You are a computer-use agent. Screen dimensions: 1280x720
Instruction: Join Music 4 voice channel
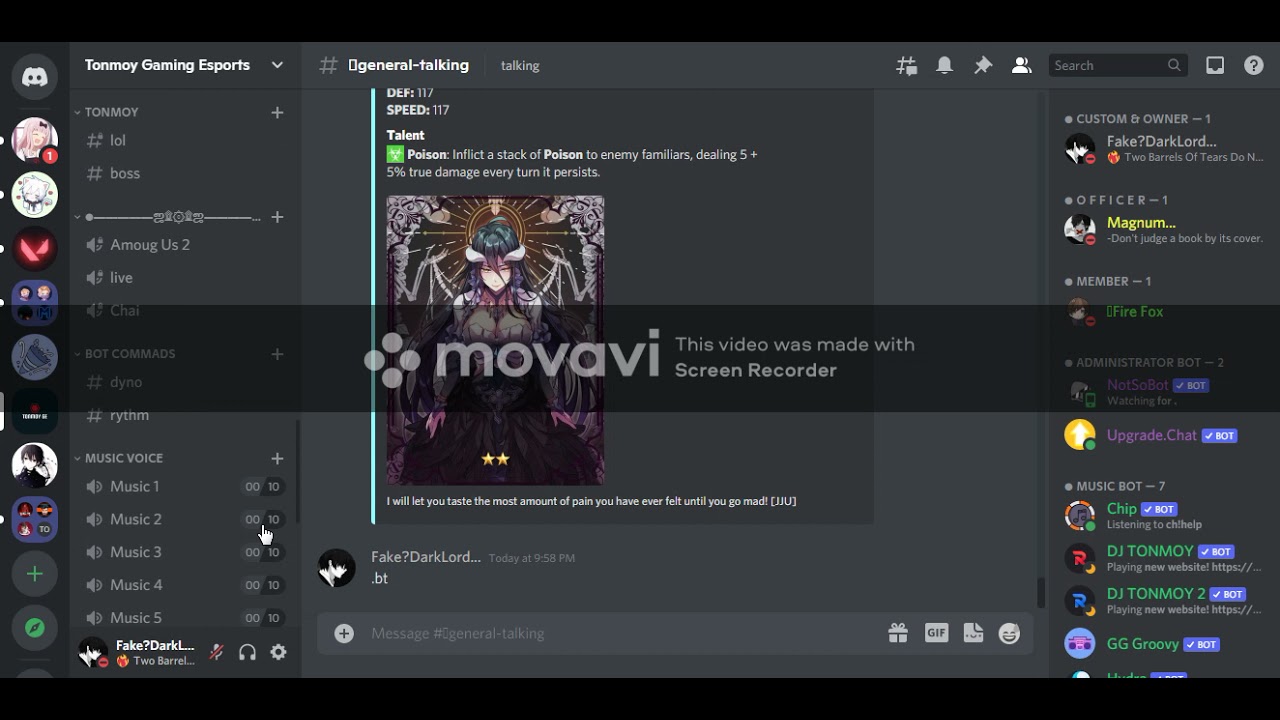(185, 585)
